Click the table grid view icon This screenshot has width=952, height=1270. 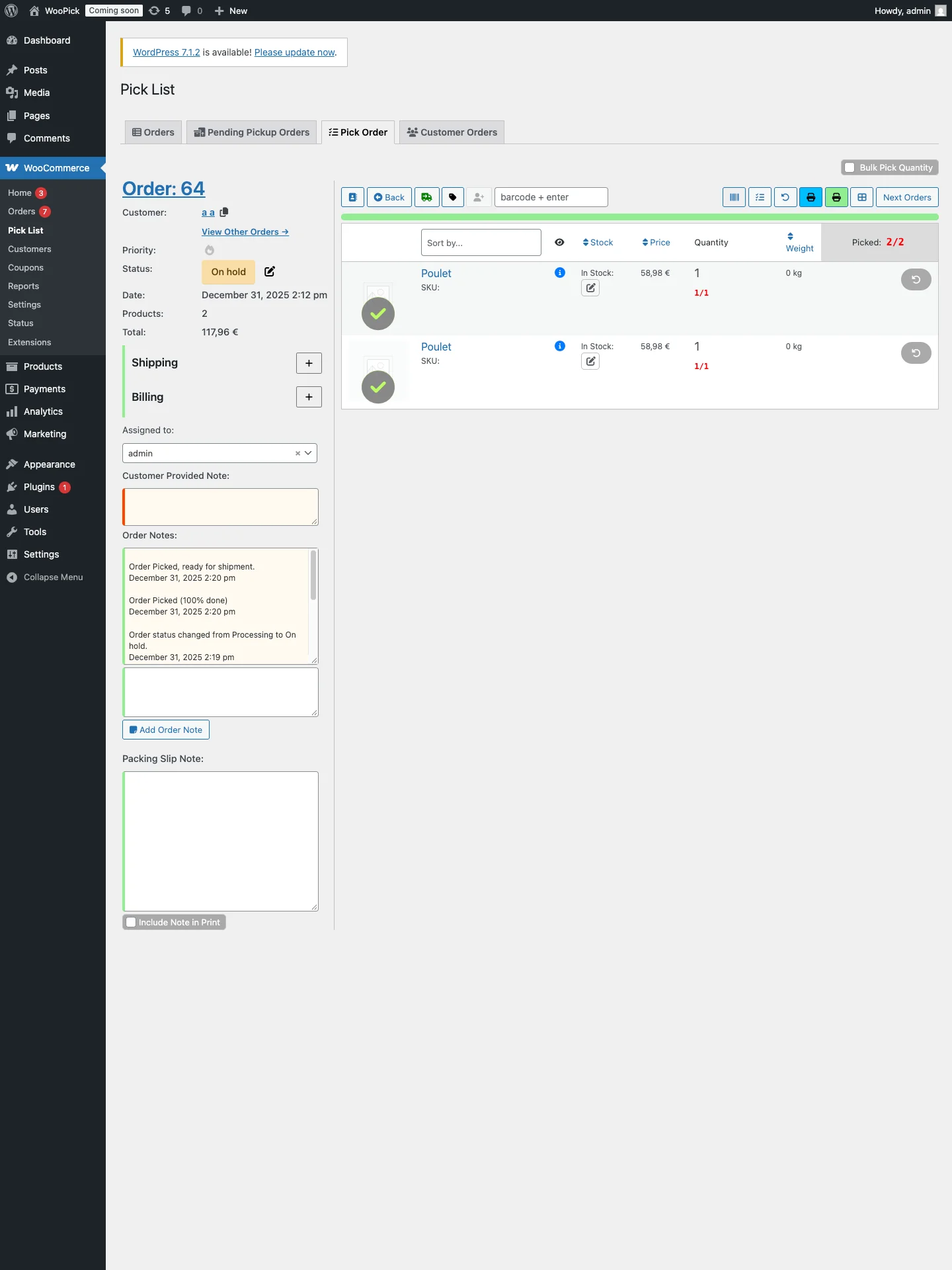pos(862,197)
